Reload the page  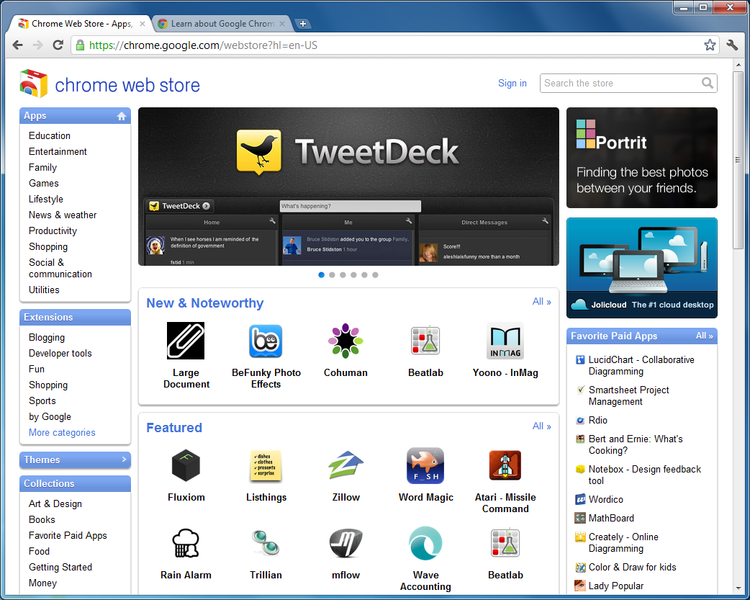coord(58,45)
